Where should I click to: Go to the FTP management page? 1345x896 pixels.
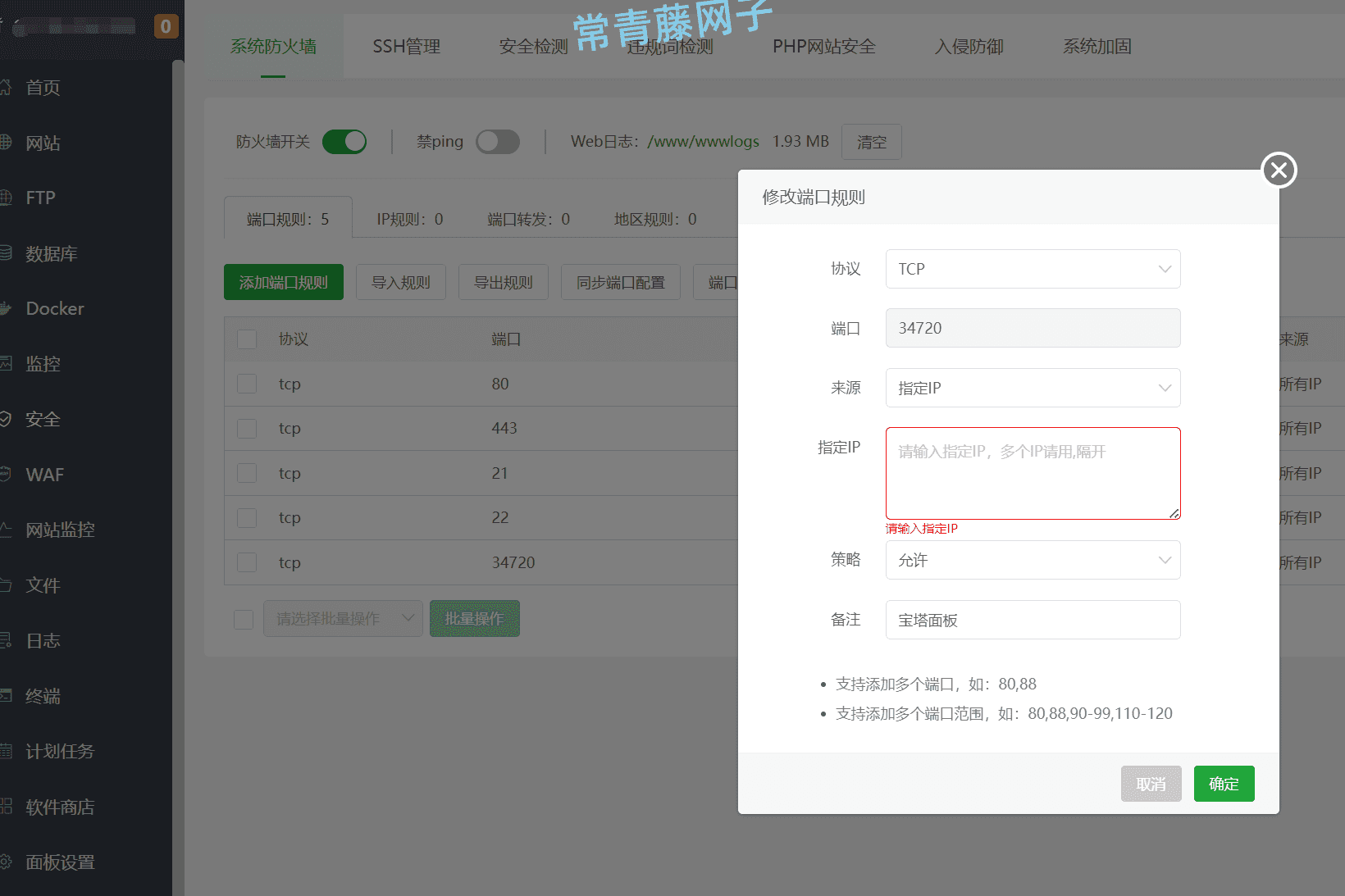(41, 198)
